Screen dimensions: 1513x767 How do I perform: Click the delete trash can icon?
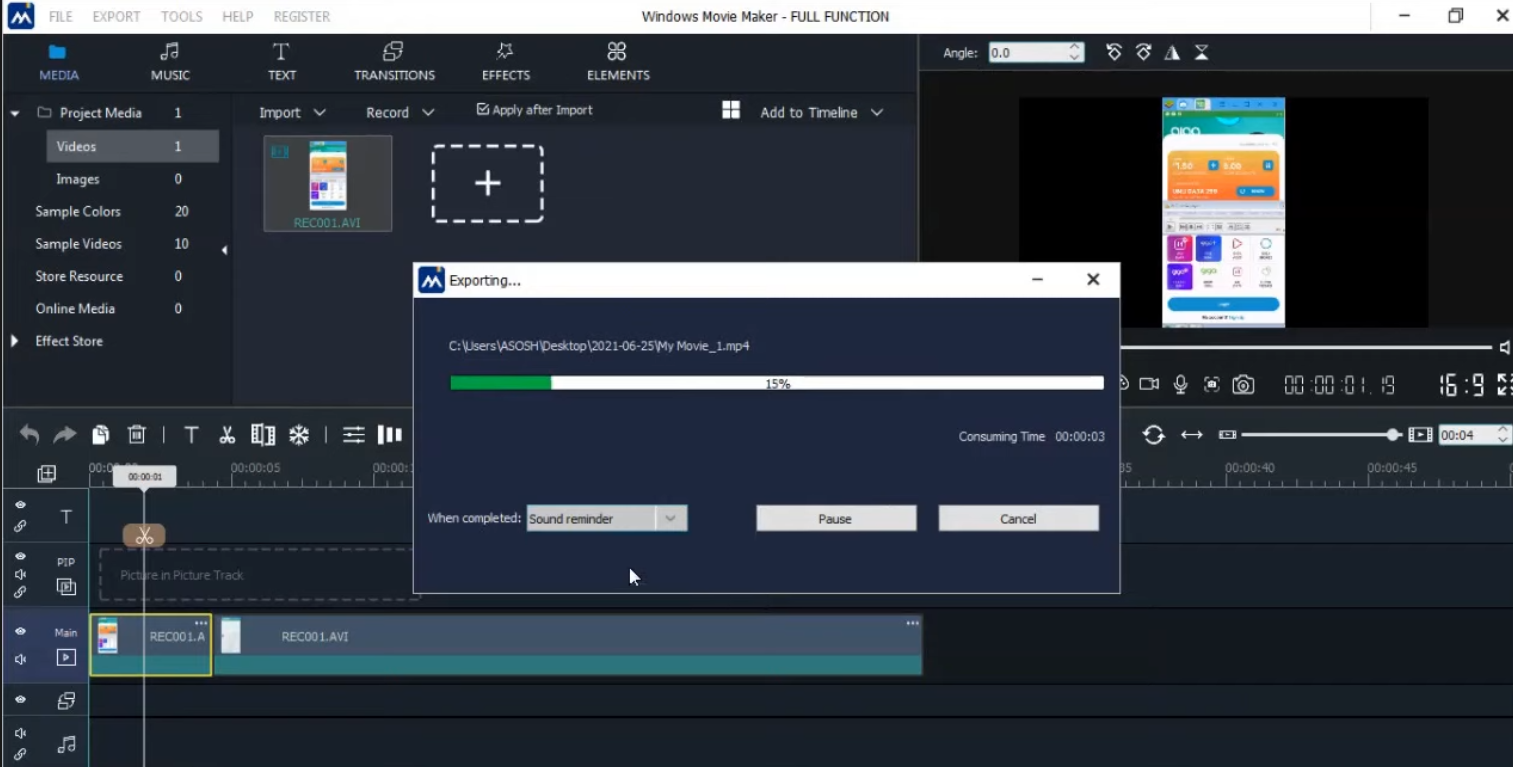pos(137,435)
